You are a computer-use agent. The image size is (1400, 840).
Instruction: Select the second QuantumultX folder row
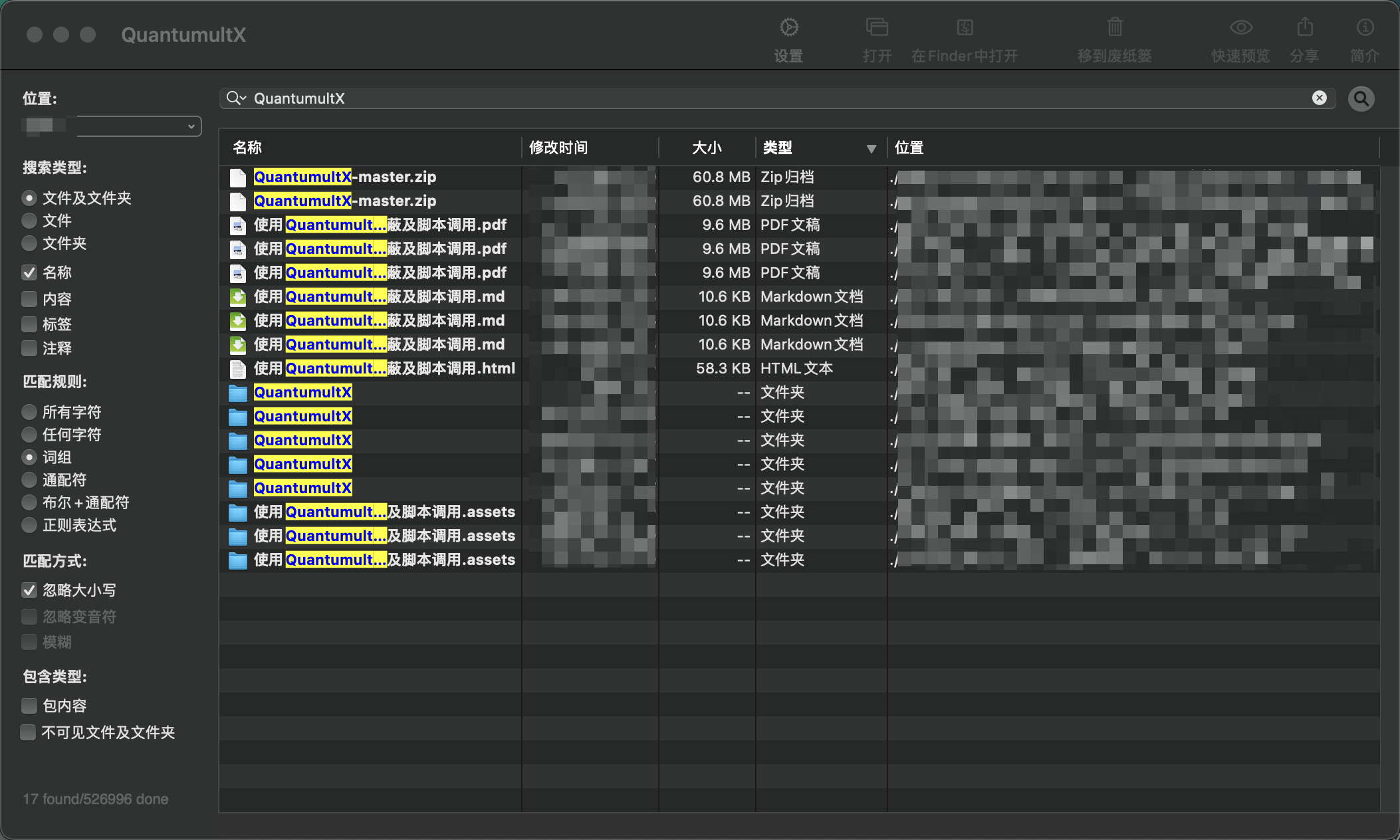(799, 416)
